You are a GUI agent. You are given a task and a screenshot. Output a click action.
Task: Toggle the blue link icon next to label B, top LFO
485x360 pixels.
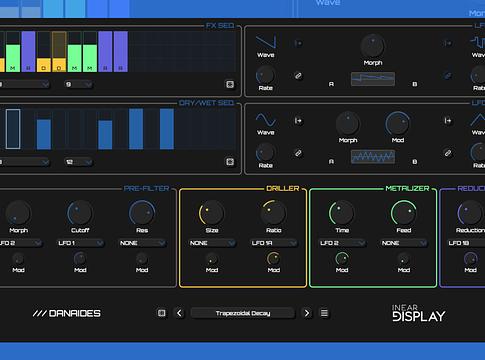[447, 76]
